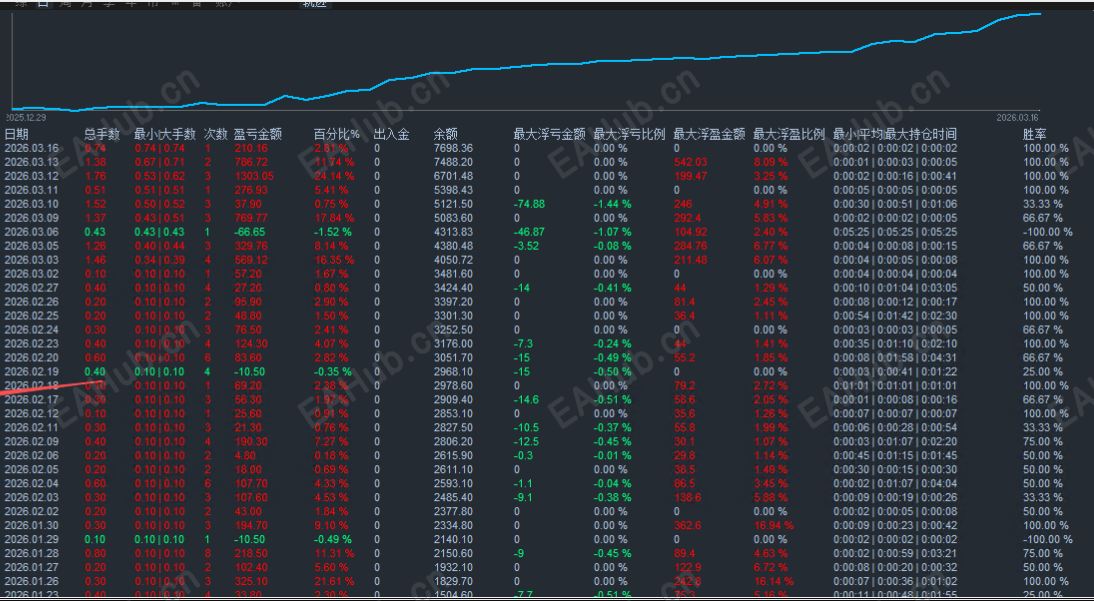Click the 最大浮盈金额 column header

710,134
